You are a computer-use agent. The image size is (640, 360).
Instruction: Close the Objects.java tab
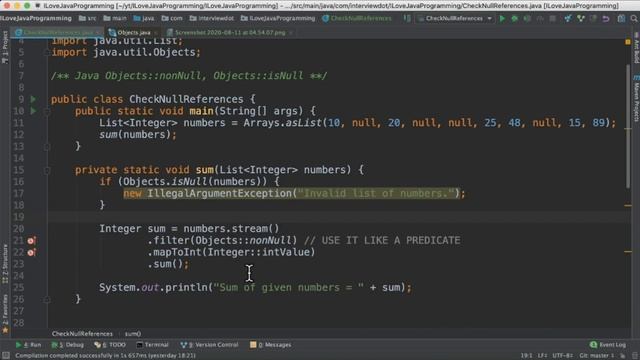pos(156,33)
